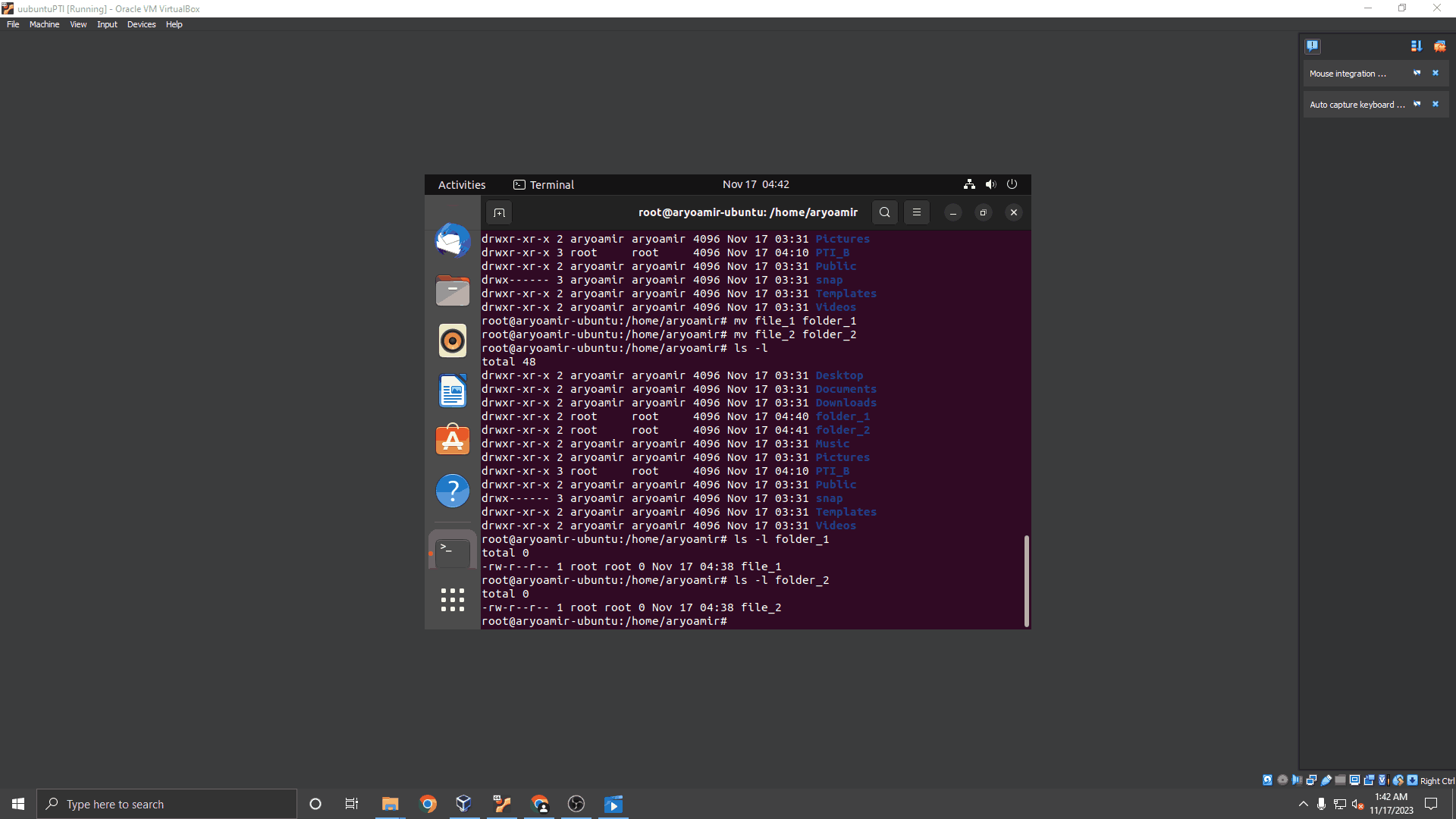
Task: Close the terminal window
Action: coord(1013,213)
